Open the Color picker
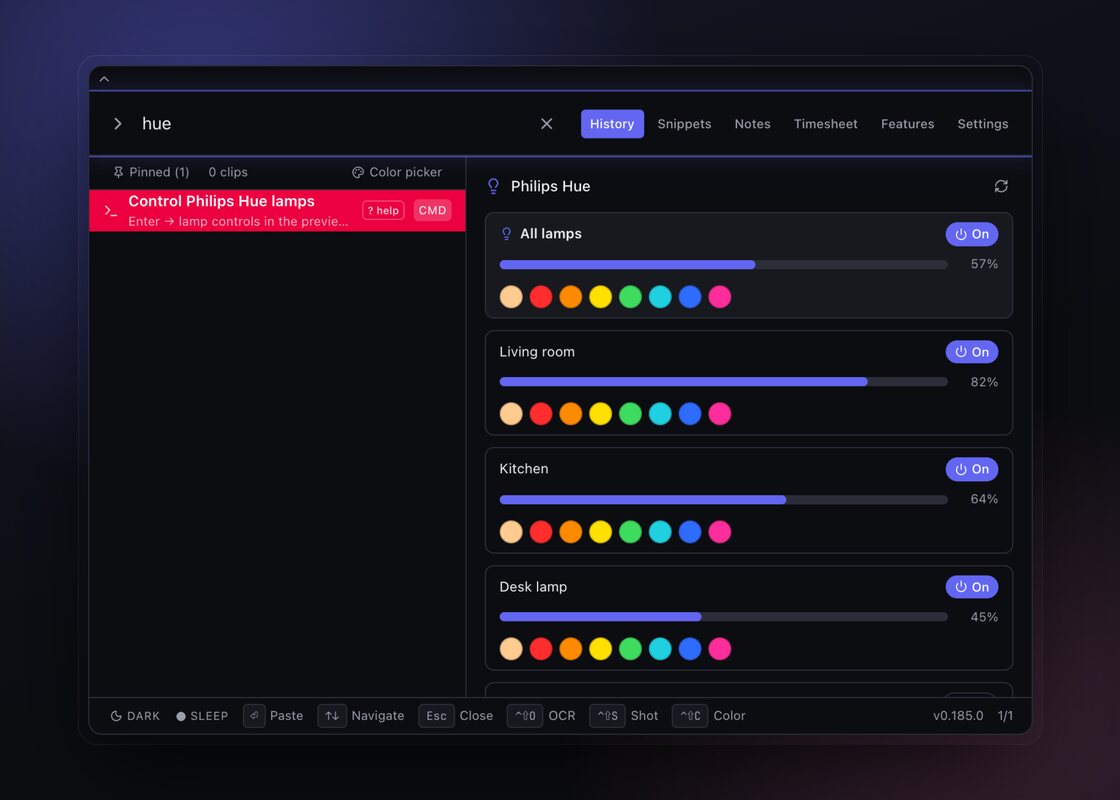Viewport: 1120px width, 800px height. tap(397, 172)
